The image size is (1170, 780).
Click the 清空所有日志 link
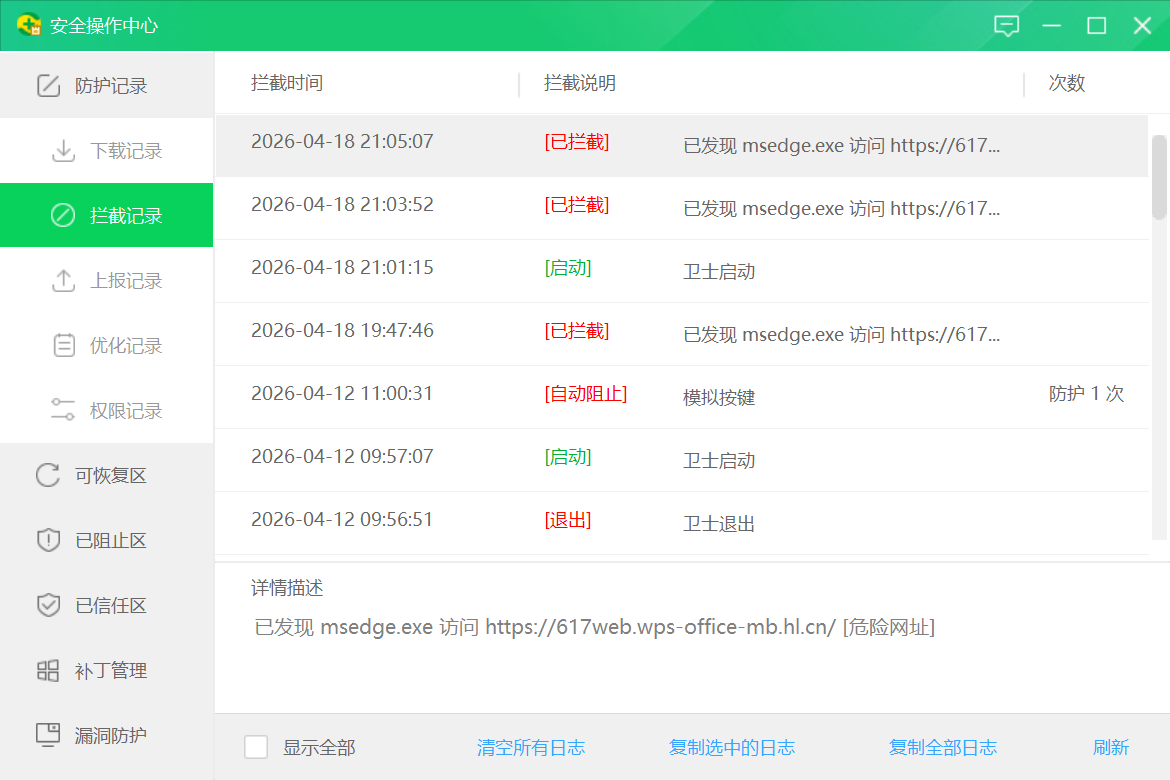pos(531,747)
